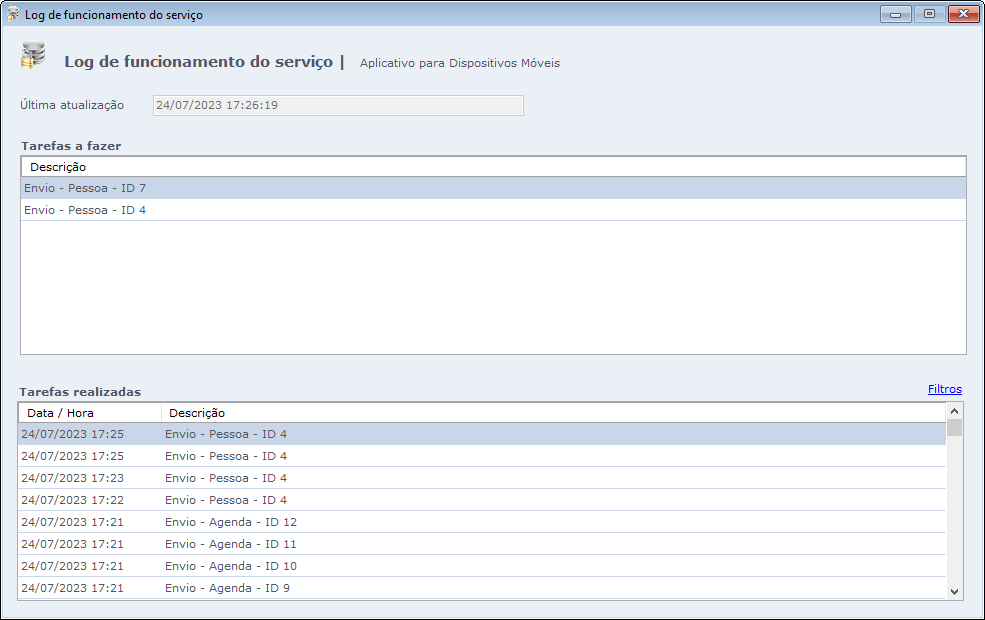The width and height of the screenshot is (985, 620).
Task: Minimize the Log de funcionamento window
Action: pos(895,14)
